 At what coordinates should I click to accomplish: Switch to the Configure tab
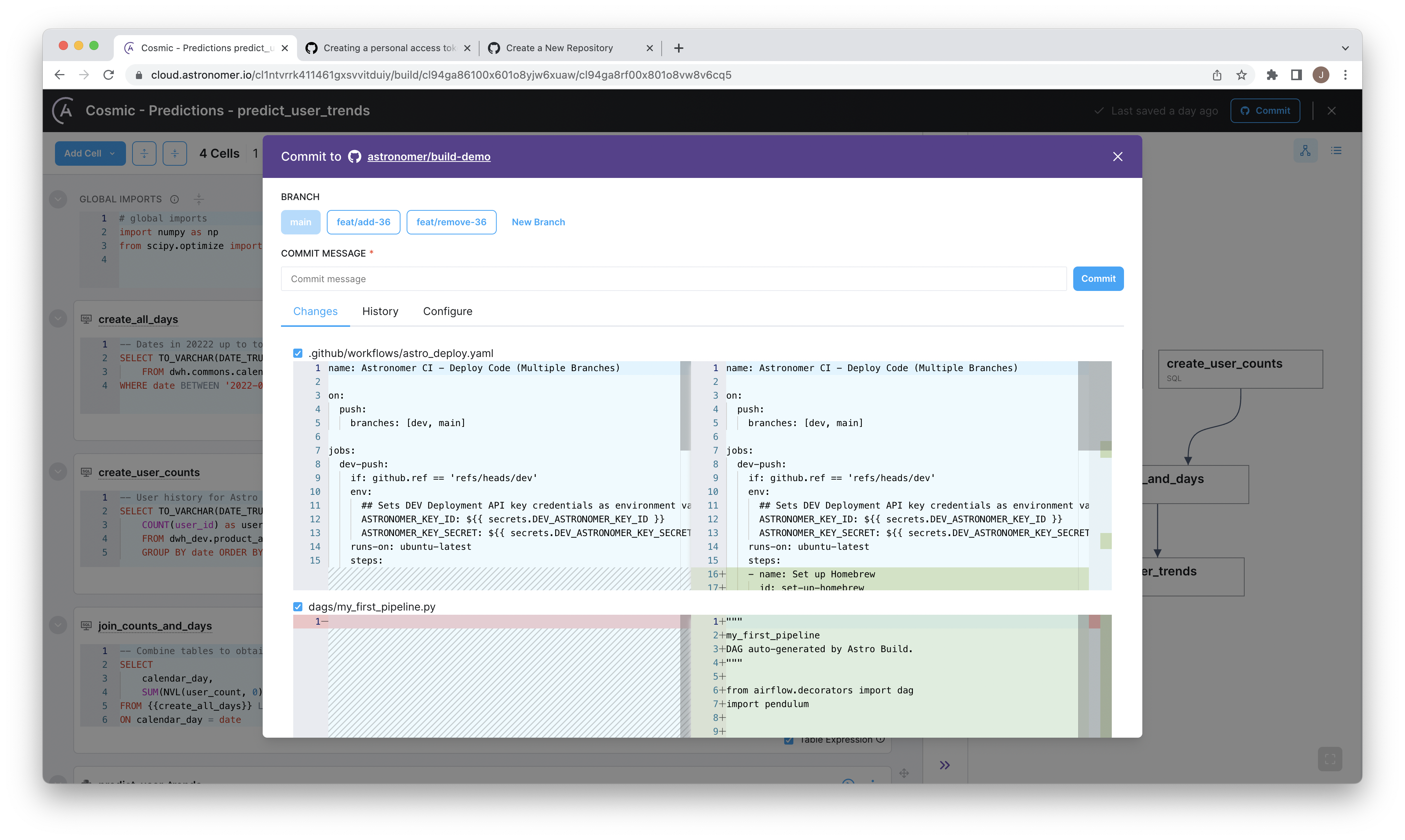447,311
